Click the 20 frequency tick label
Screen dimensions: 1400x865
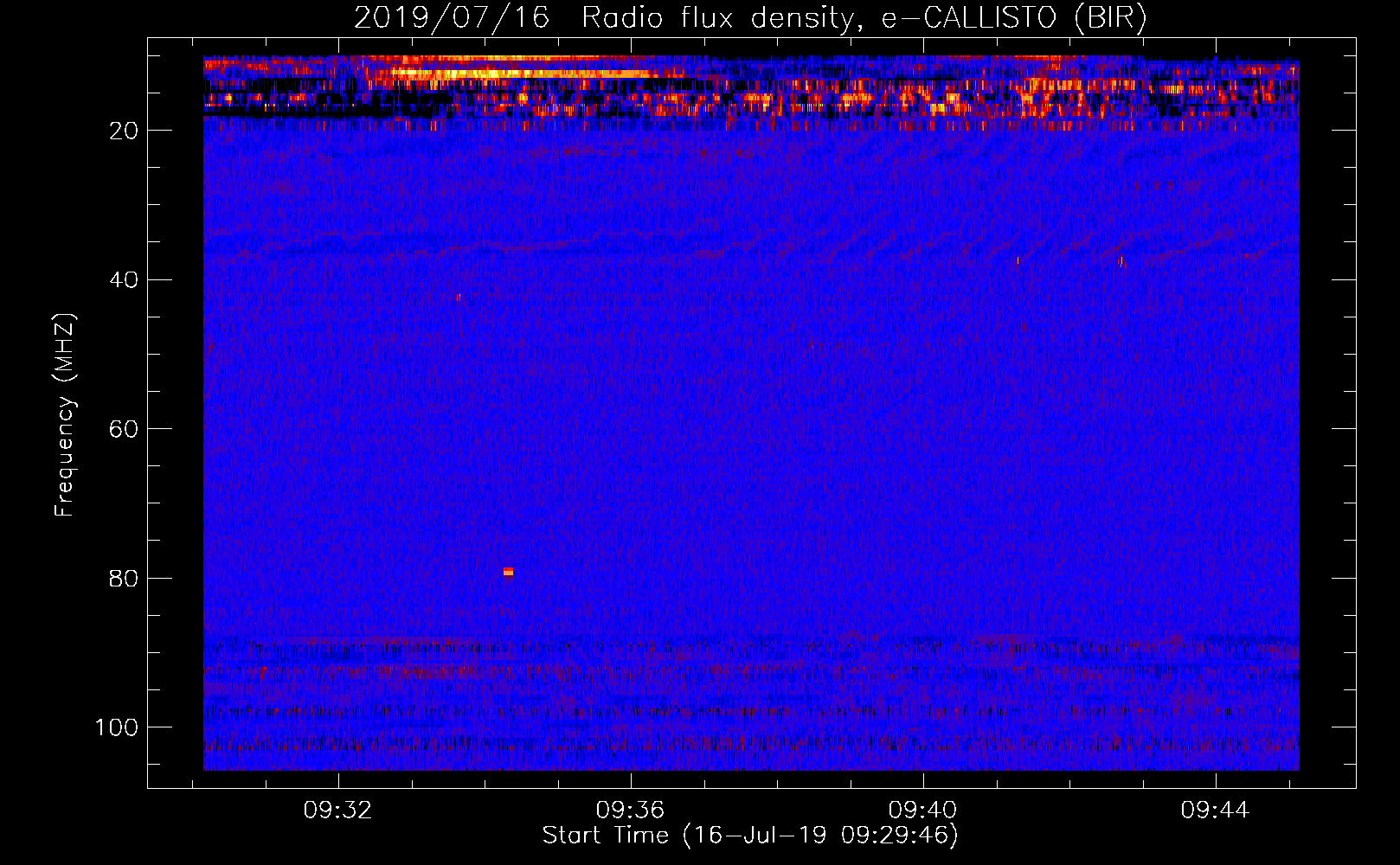point(124,131)
